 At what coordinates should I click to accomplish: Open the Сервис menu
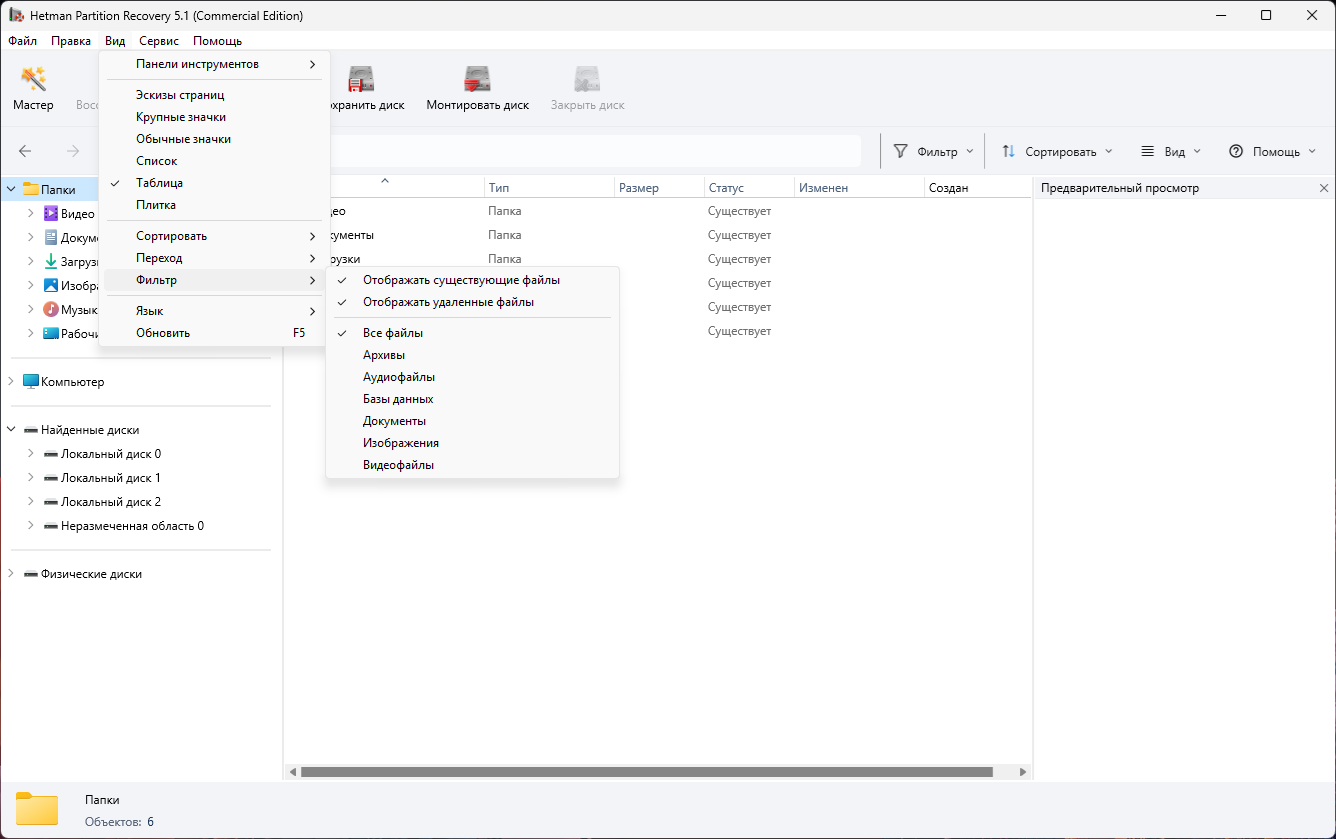pyautogui.click(x=159, y=41)
